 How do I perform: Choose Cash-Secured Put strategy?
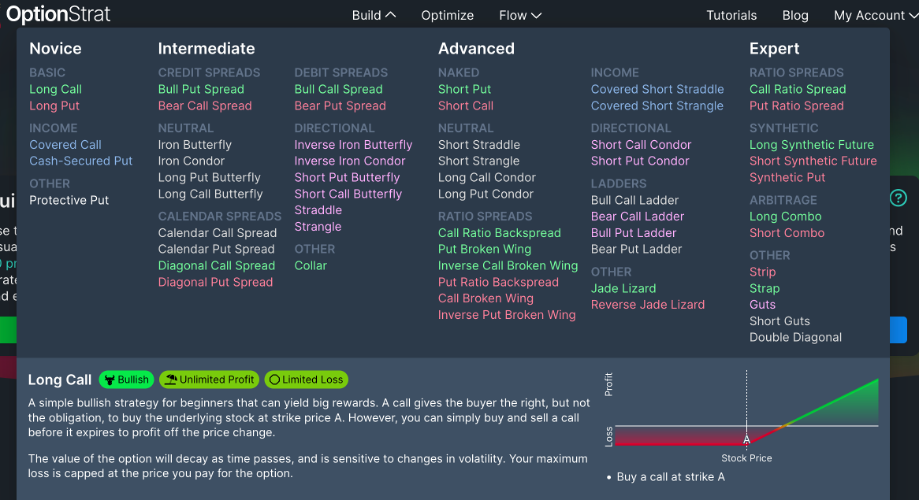(x=81, y=161)
